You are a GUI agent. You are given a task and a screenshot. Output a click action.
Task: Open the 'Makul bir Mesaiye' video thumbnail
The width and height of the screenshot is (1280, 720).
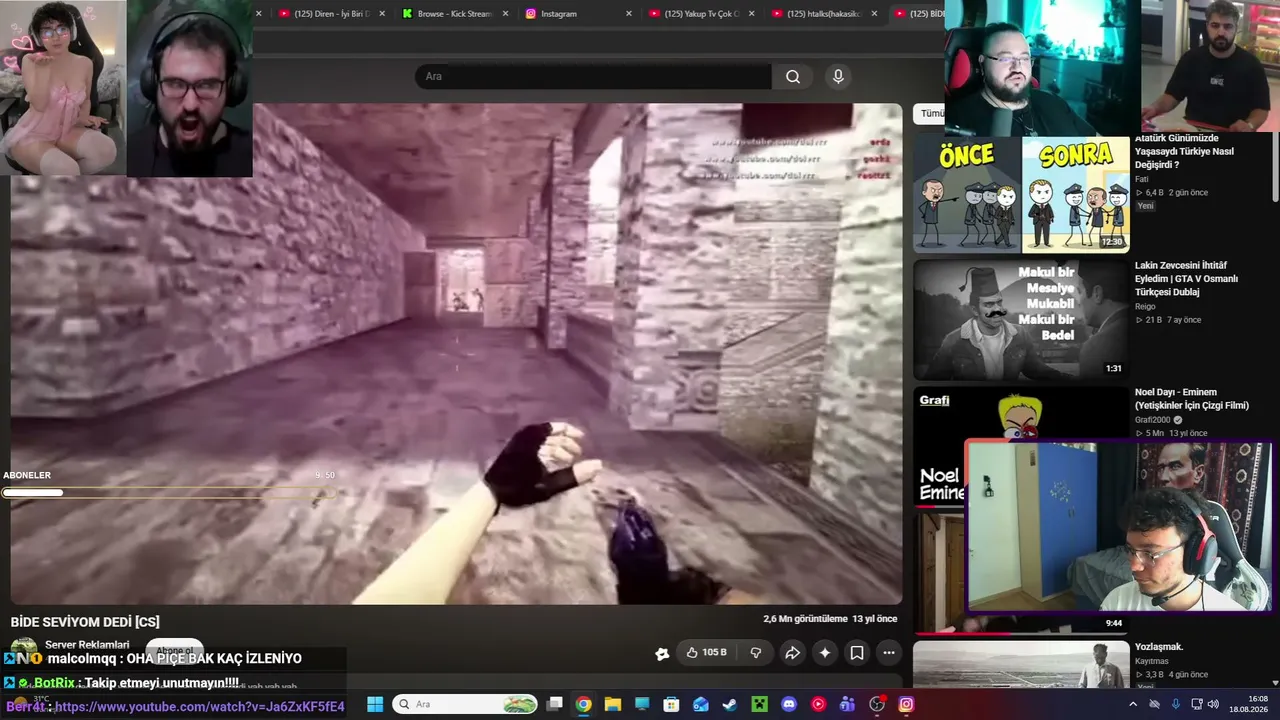(1021, 319)
